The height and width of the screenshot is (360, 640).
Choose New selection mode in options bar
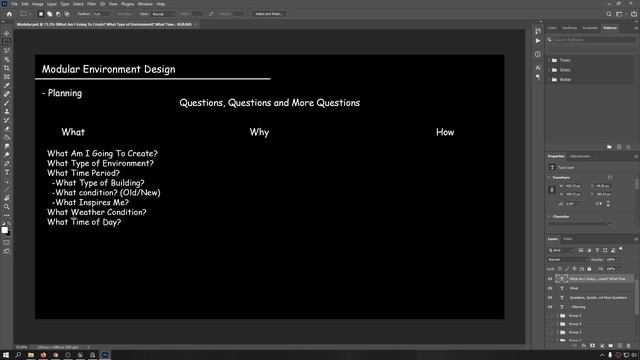[41, 14]
